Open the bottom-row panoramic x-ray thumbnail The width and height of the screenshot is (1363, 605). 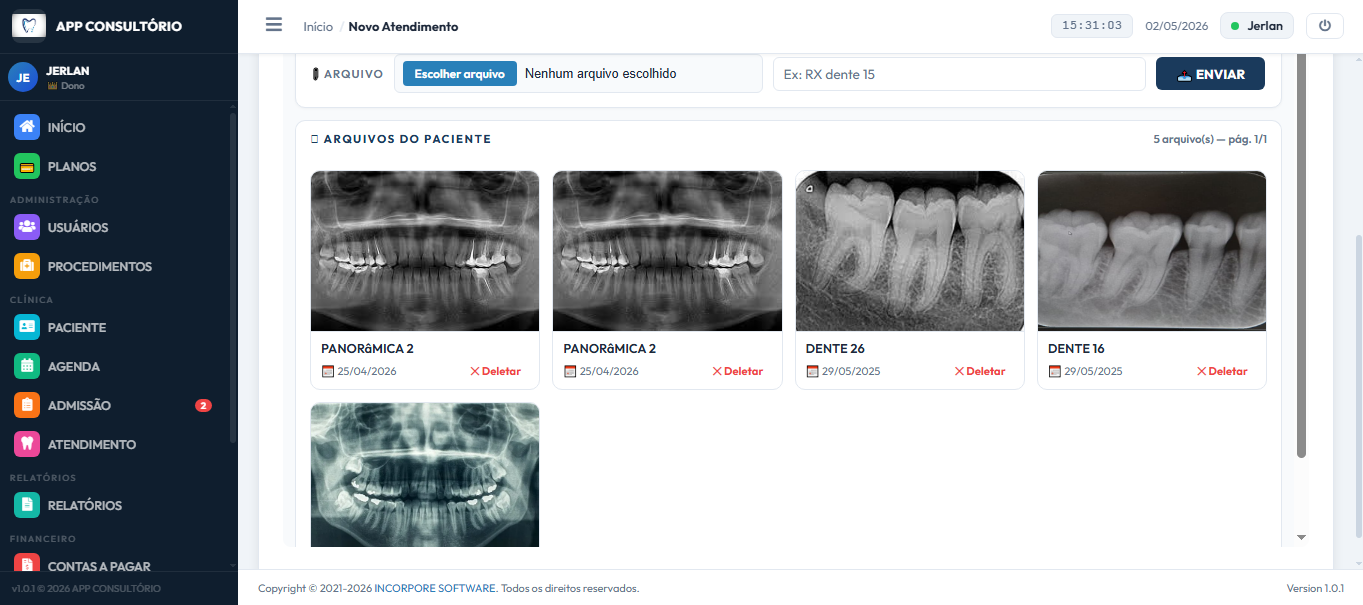point(425,475)
